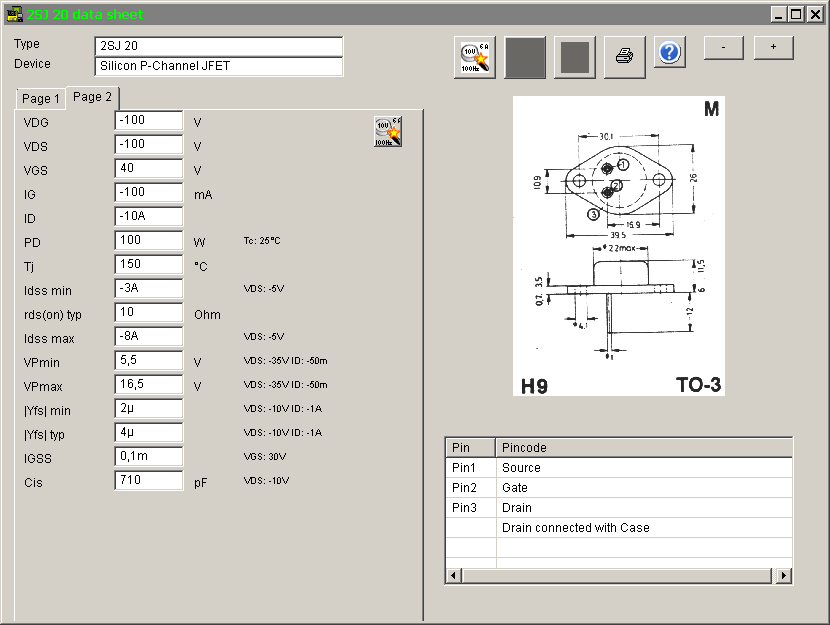Select the Pin1 row cell
Image resolution: width=830 pixels, height=625 pixels.
point(471,468)
